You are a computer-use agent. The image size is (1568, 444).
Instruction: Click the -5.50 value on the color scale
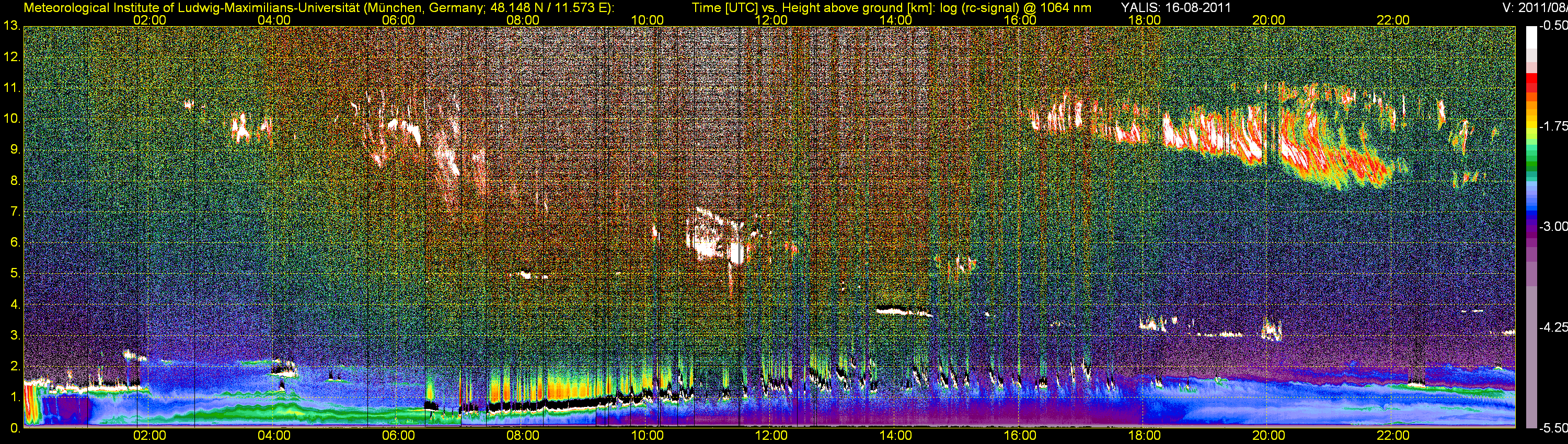[x=1553, y=429]
